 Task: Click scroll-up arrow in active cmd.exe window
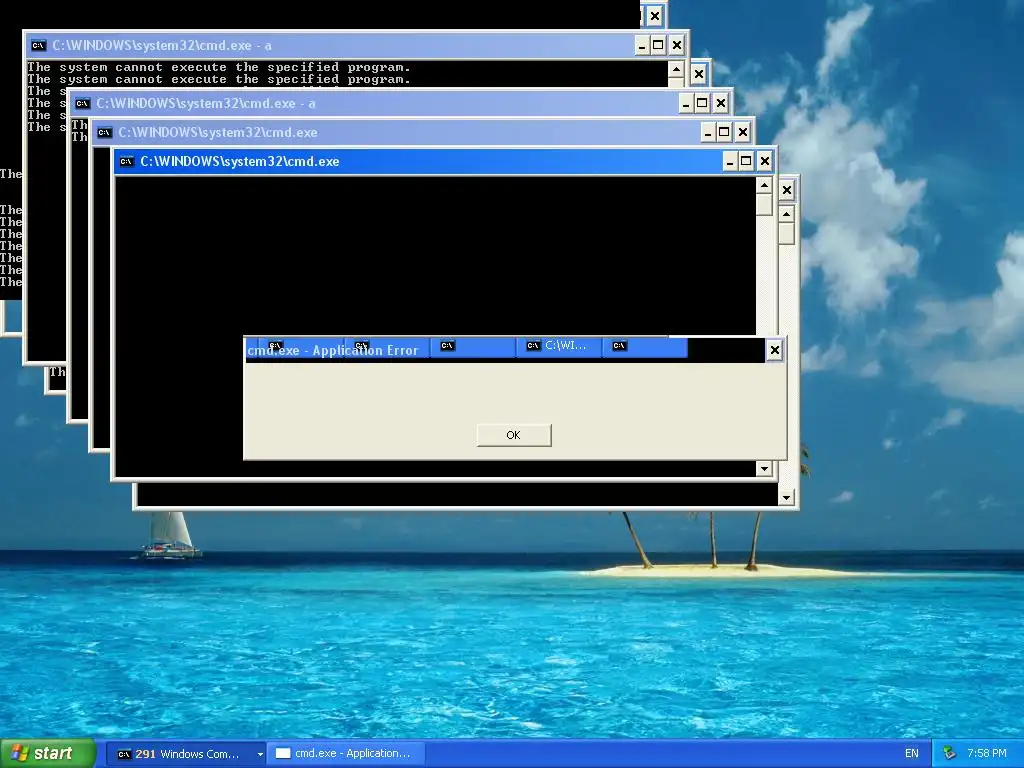click(x=764, y=186)
